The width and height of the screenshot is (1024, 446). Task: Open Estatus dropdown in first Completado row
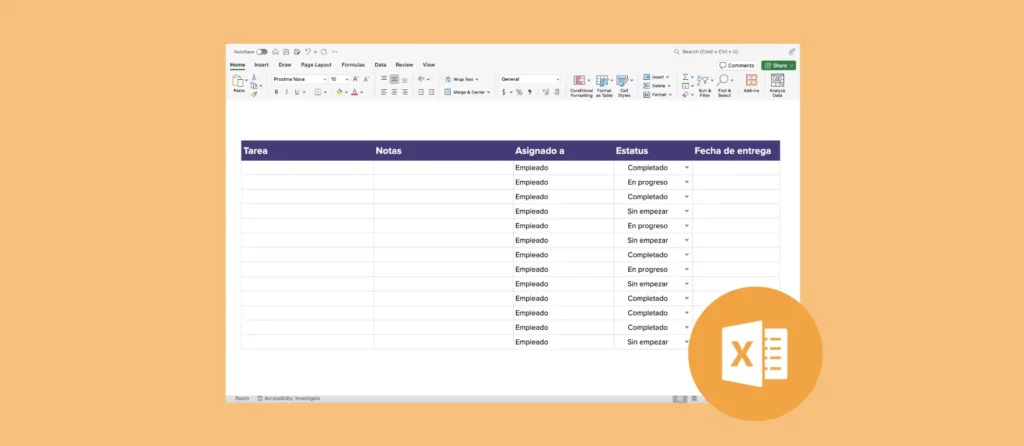coord(686,168)
